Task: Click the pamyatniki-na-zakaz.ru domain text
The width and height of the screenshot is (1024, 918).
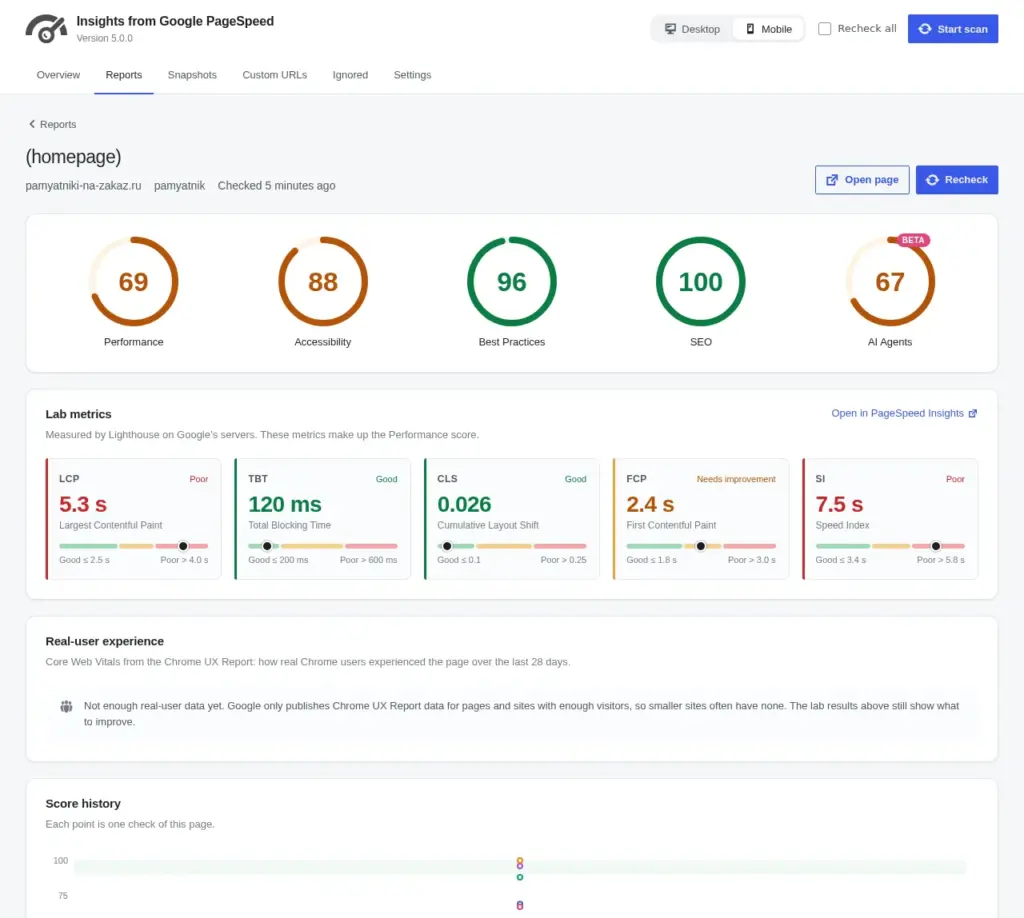Action: pyautogui.click(x=83, y=185)
